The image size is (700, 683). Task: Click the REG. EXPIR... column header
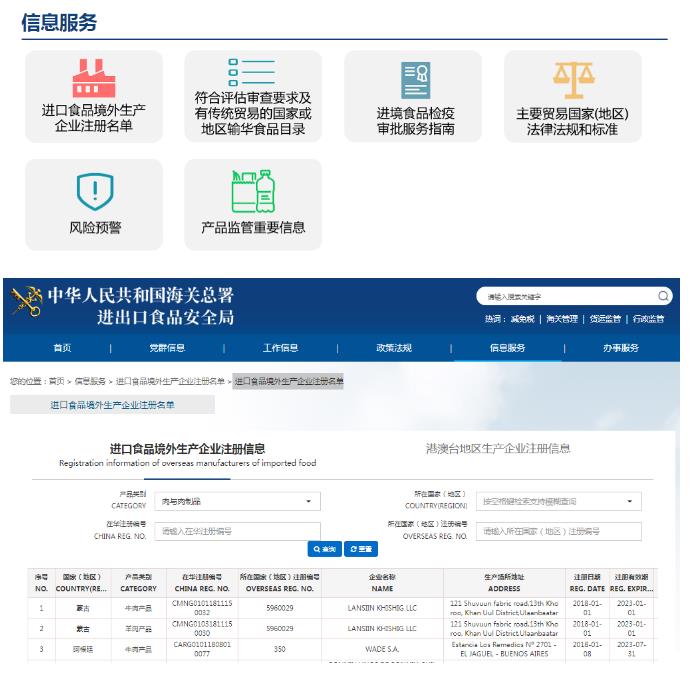click(631, 583)
